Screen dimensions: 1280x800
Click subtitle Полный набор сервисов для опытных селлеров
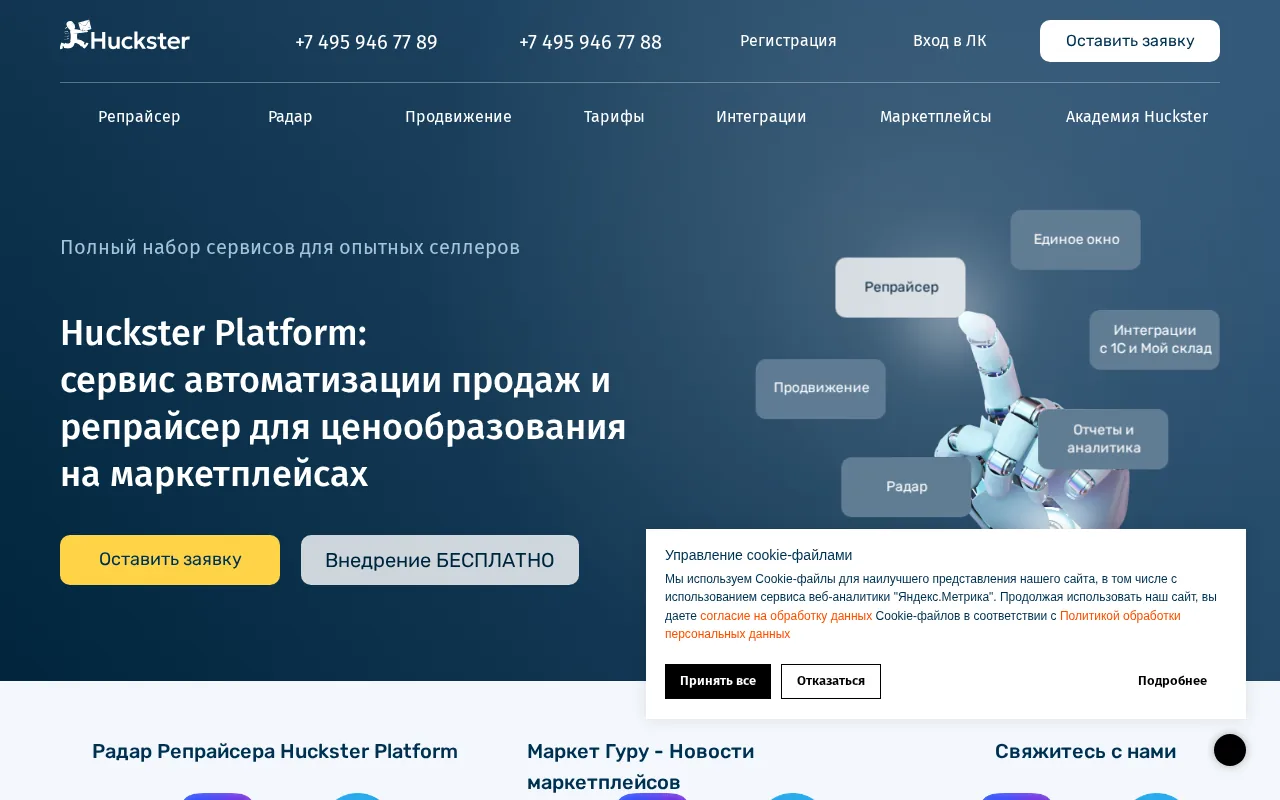290,247
